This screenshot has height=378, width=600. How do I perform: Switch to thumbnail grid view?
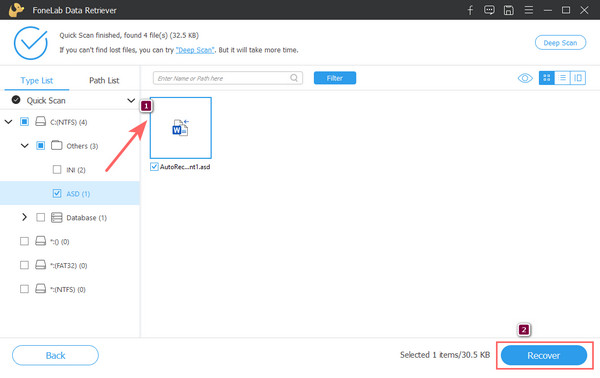[x=546, y=78]
